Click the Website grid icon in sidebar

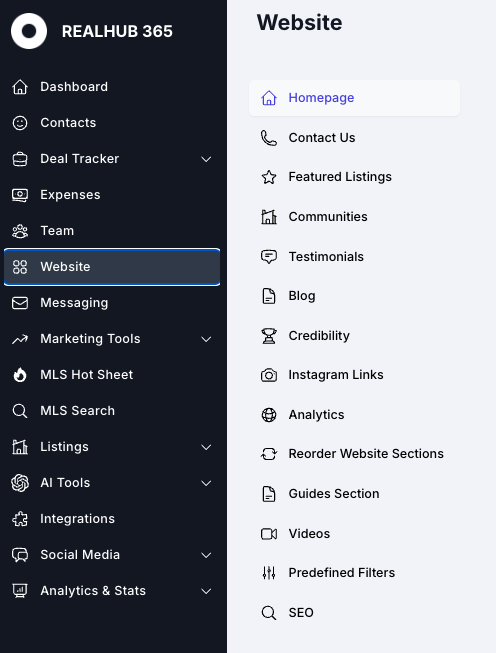pyautogui.click(x=20, y=267)
